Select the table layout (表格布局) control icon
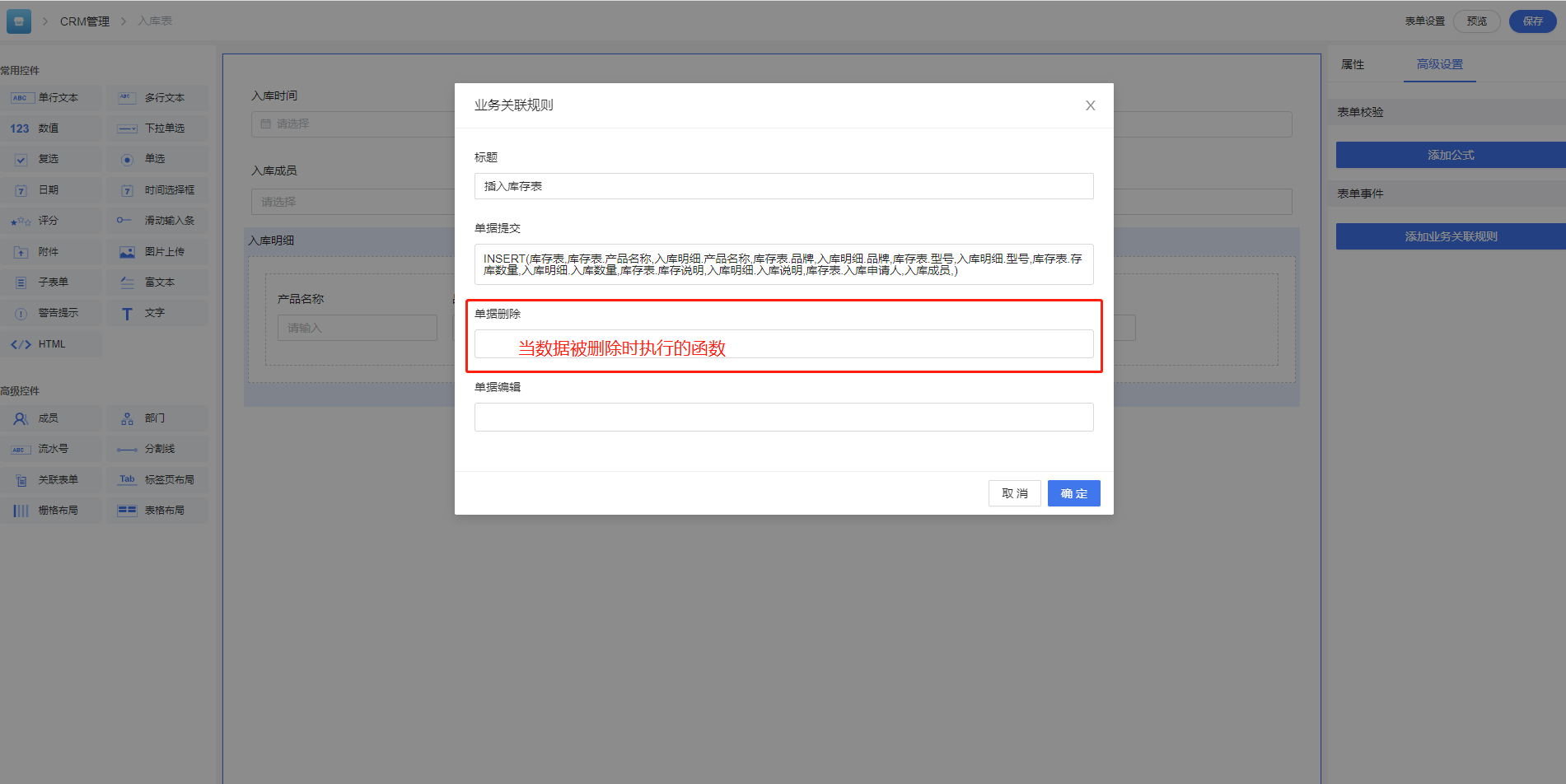The height and width of the screenshot is (784, 1566). click(127, 511)
